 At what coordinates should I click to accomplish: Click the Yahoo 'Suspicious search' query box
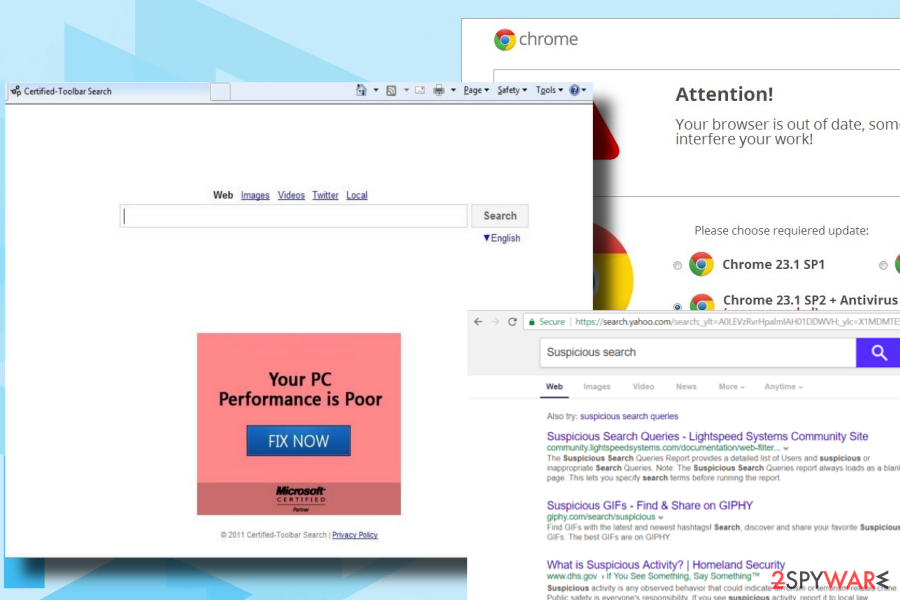(x=698, y=352)
